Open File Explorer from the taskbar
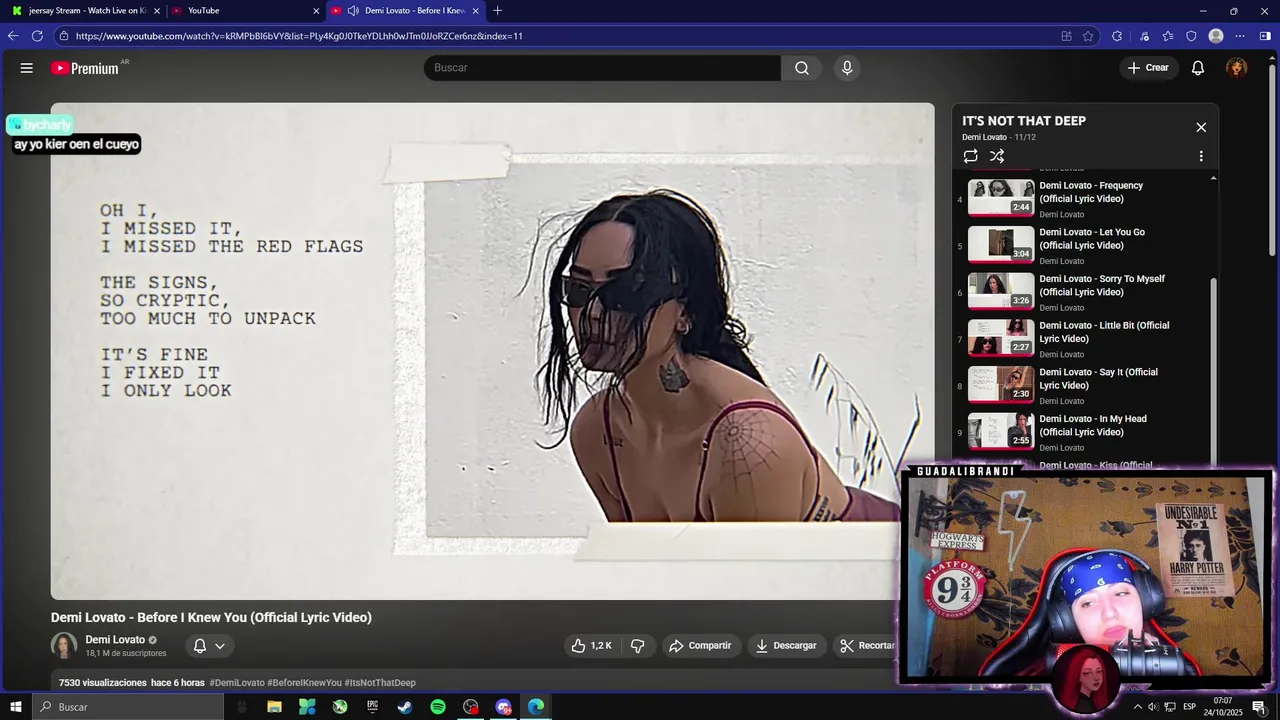This screenshot has height=720, width=1280. [x=274, y=707]
